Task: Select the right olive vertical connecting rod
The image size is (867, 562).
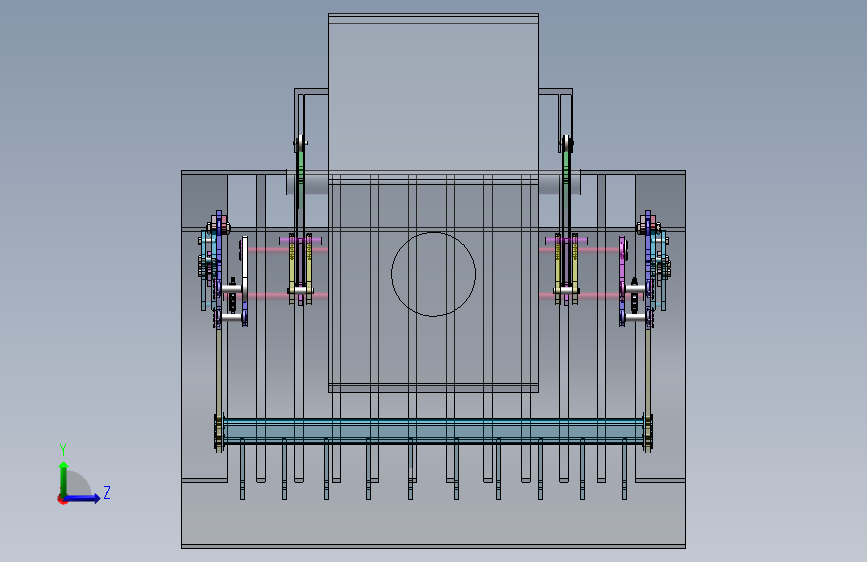Action: pos(648,372)
